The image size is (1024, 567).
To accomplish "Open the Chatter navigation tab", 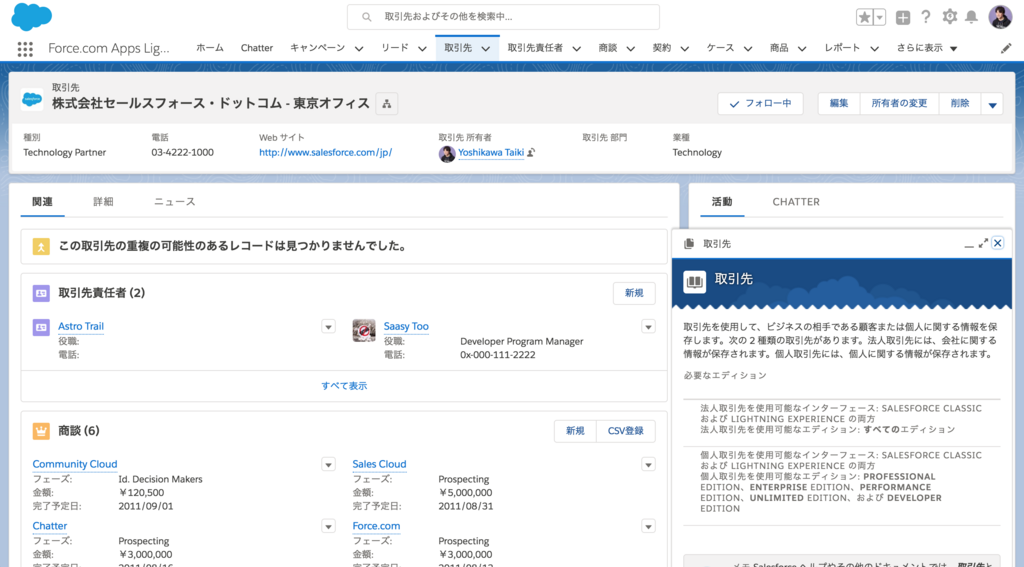I will coord(257,48).
